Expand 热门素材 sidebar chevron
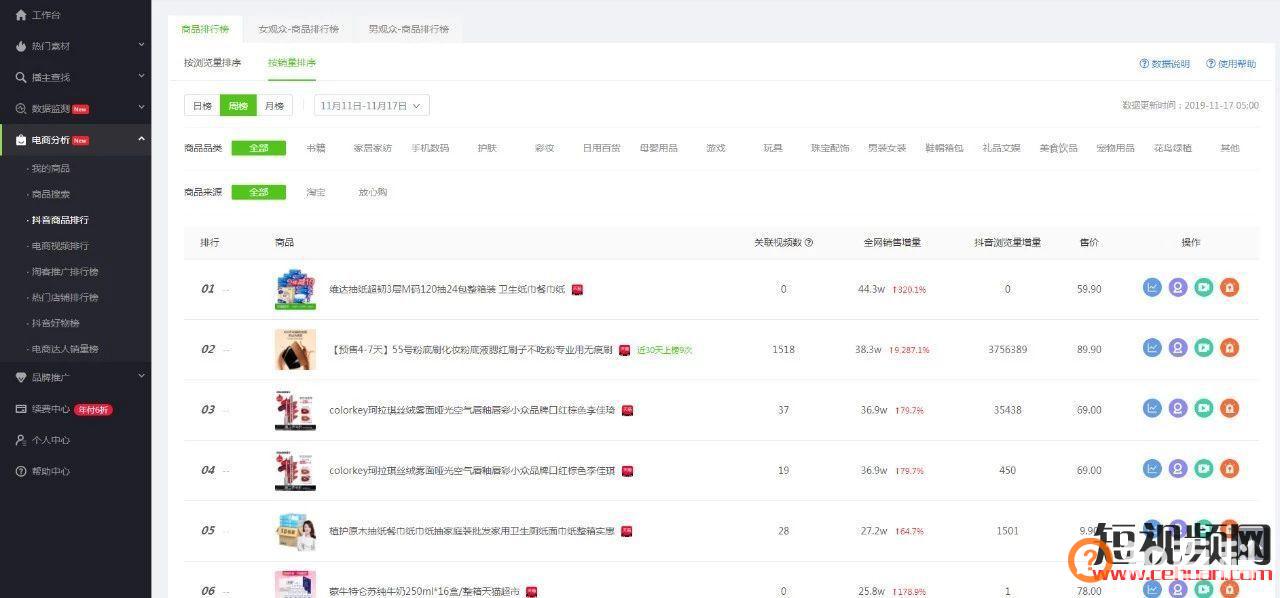The width and height of the screenshot is (1280, 598). [x=141, y=46]
